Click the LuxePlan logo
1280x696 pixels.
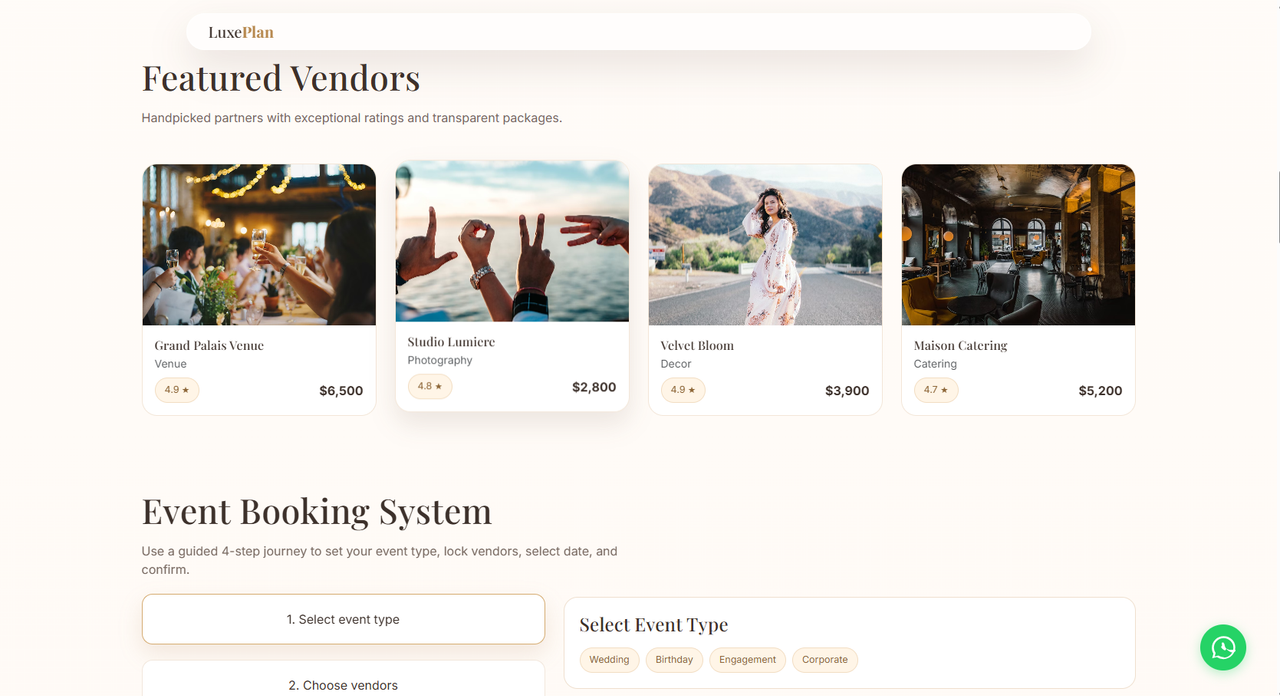pyautogui.click(x=241, y=32)
